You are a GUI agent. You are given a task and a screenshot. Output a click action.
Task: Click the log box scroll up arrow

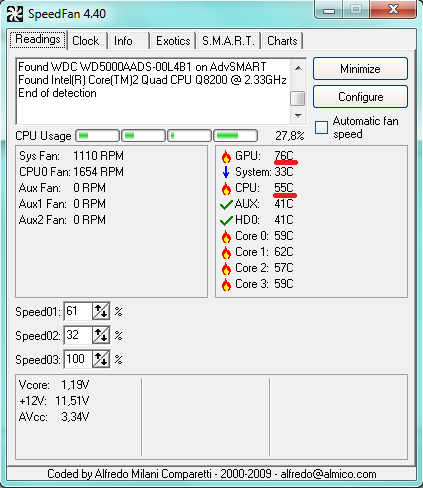(298, 68)
